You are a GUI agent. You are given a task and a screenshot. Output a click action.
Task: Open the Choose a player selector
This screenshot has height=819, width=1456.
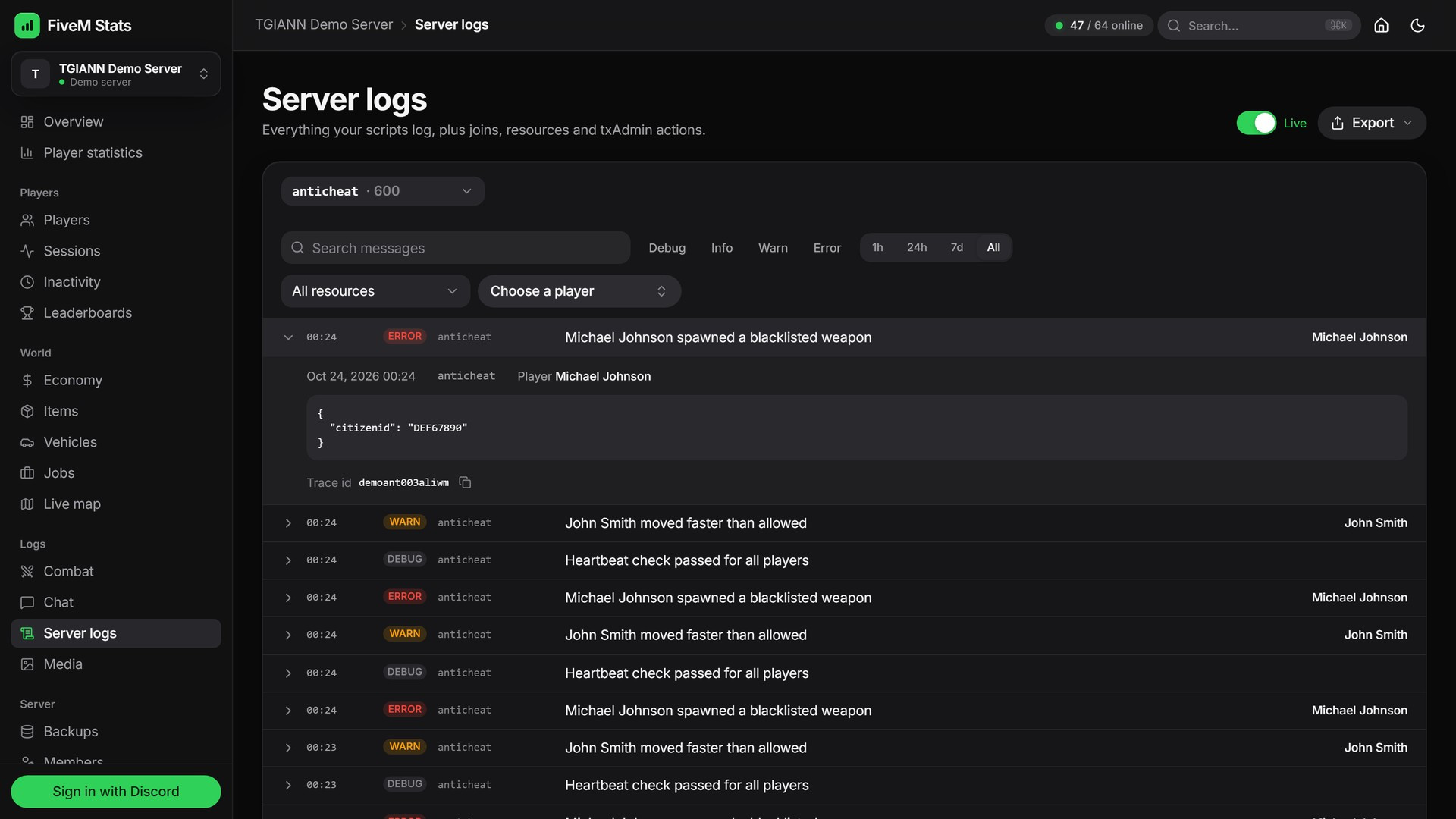point(579,291)
